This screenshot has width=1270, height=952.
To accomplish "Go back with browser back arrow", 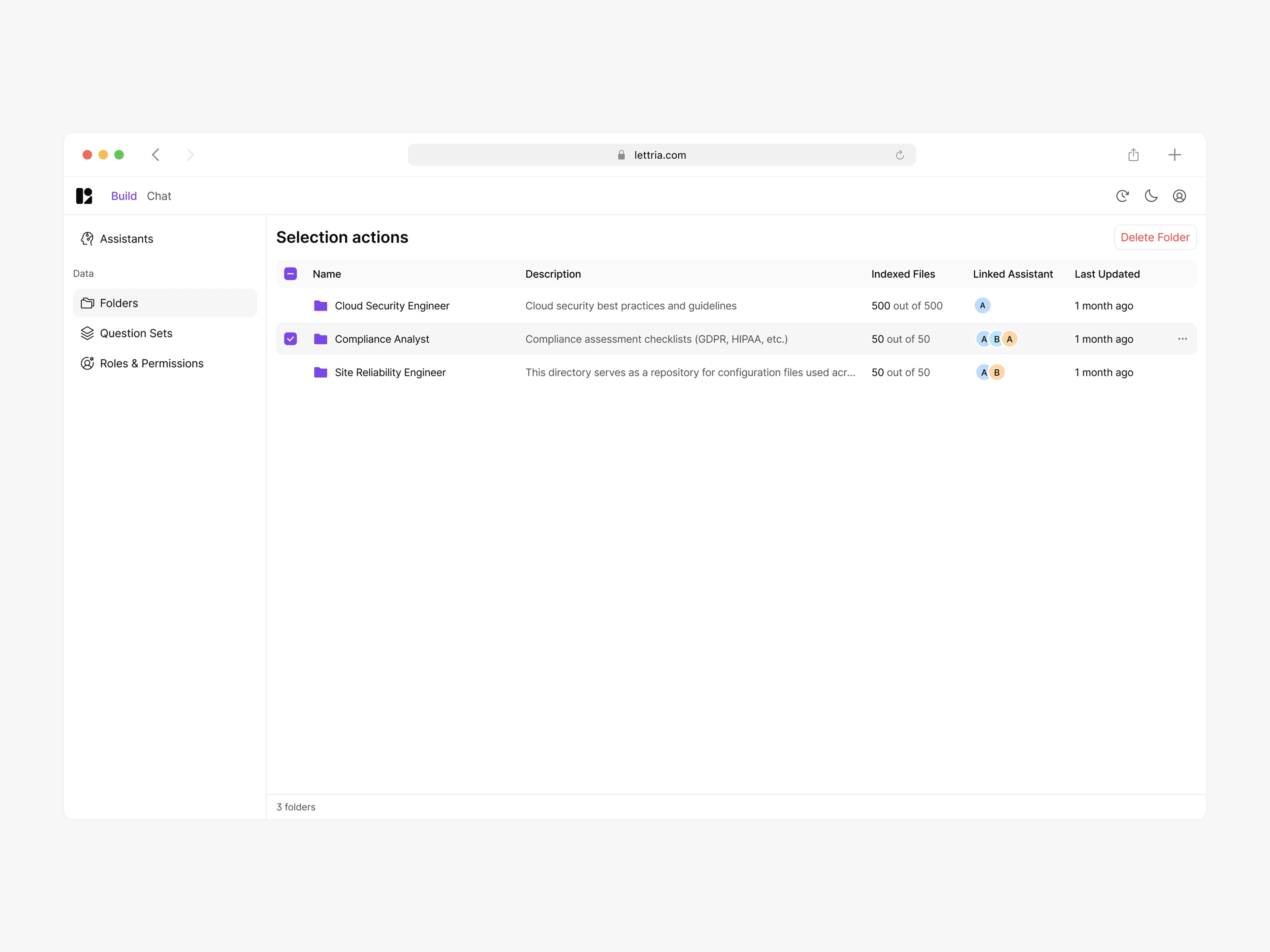I will coord(156,155).
